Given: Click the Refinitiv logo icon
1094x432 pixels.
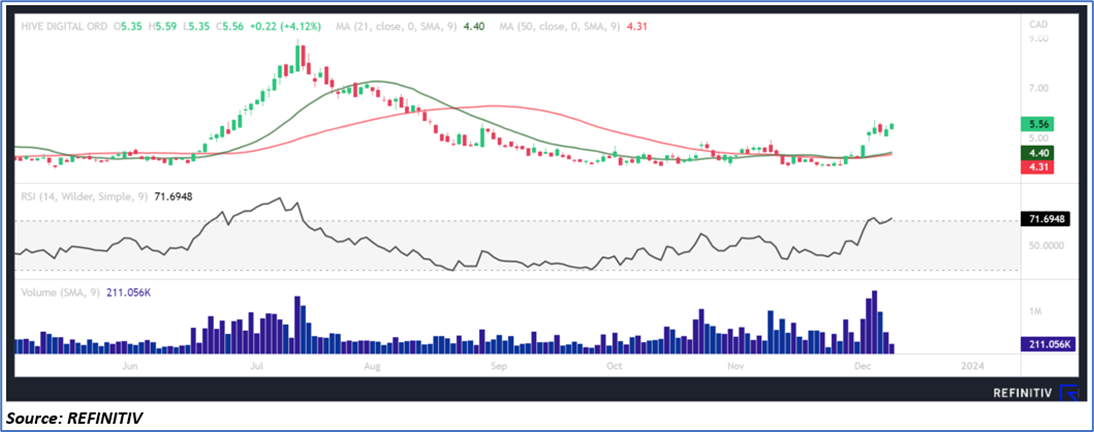Looking at the screenshot, I should point(1069,393).
